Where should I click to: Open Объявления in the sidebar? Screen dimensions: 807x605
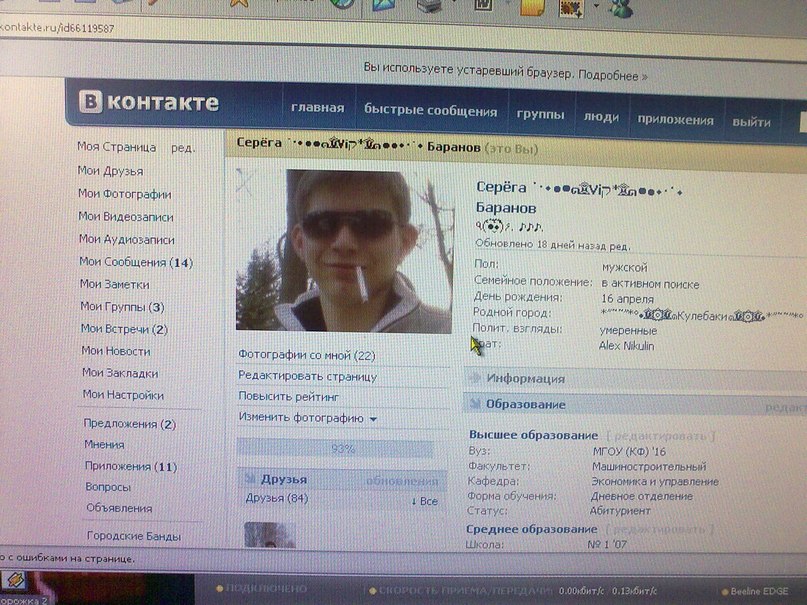tap(119, 508)
